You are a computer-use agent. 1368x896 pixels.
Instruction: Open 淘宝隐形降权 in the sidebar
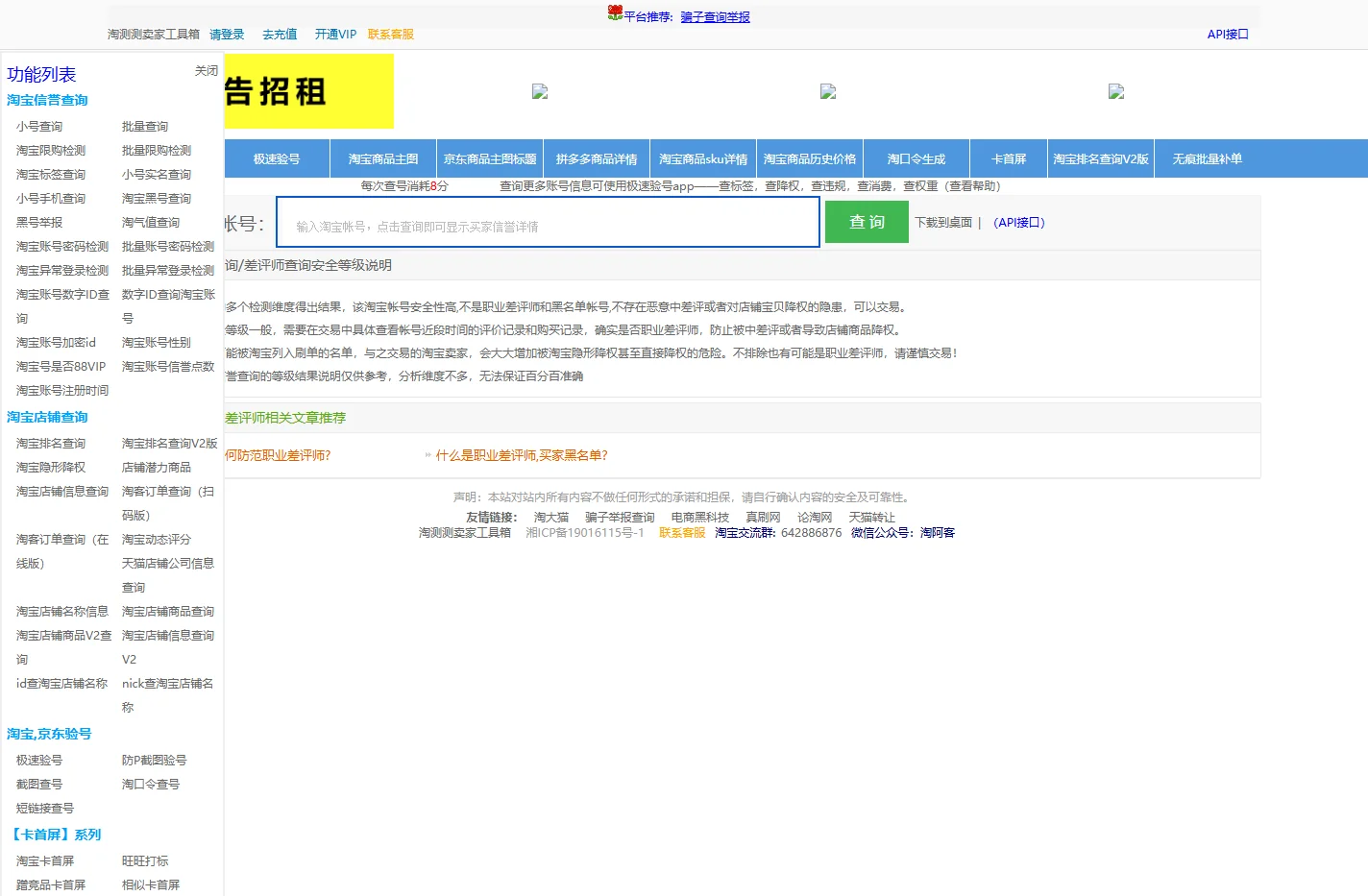(51, 468)
